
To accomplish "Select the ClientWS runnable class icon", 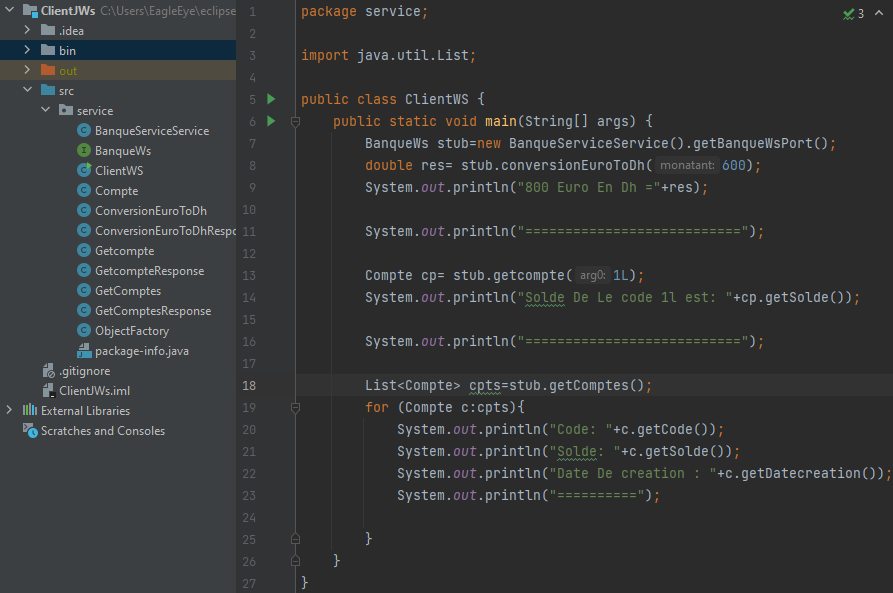I will tap(84, 170).
